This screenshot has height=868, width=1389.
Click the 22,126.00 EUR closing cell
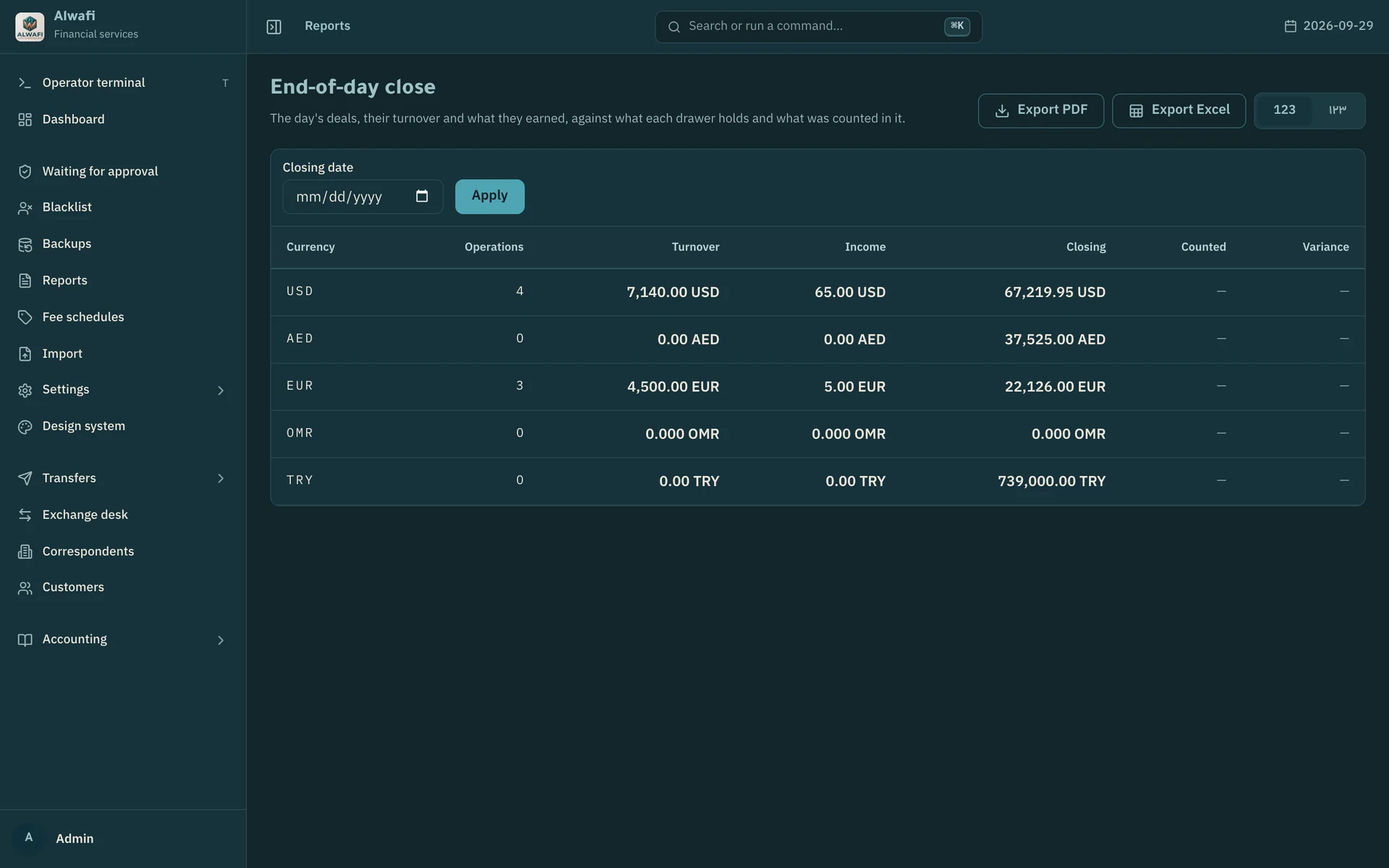(1055, 387)
